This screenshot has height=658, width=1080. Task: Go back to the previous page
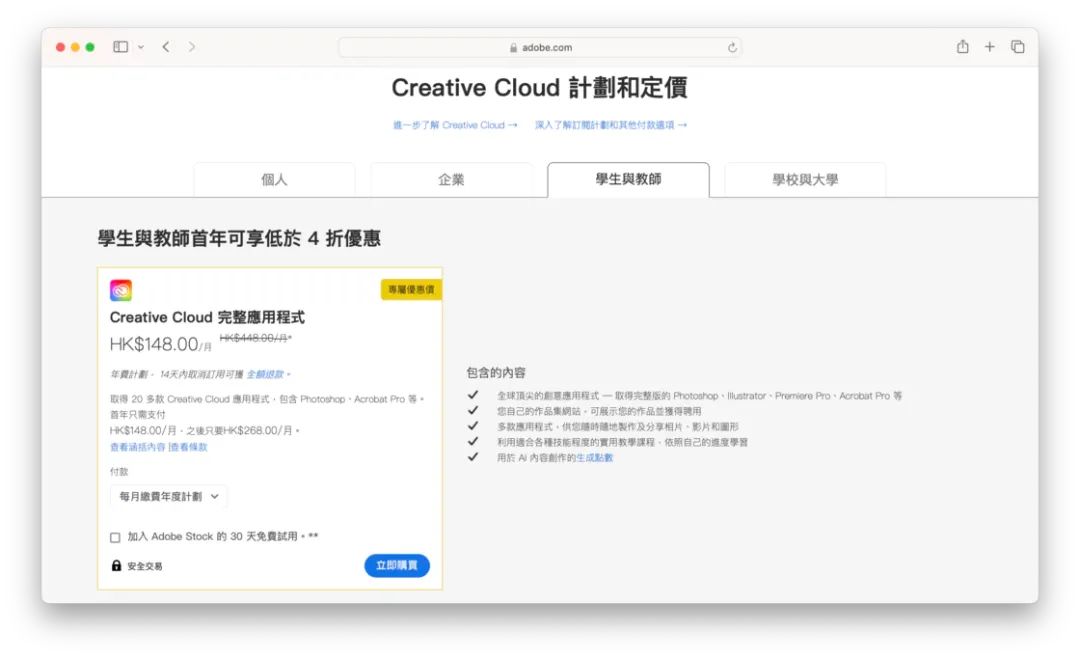(166, 47)
